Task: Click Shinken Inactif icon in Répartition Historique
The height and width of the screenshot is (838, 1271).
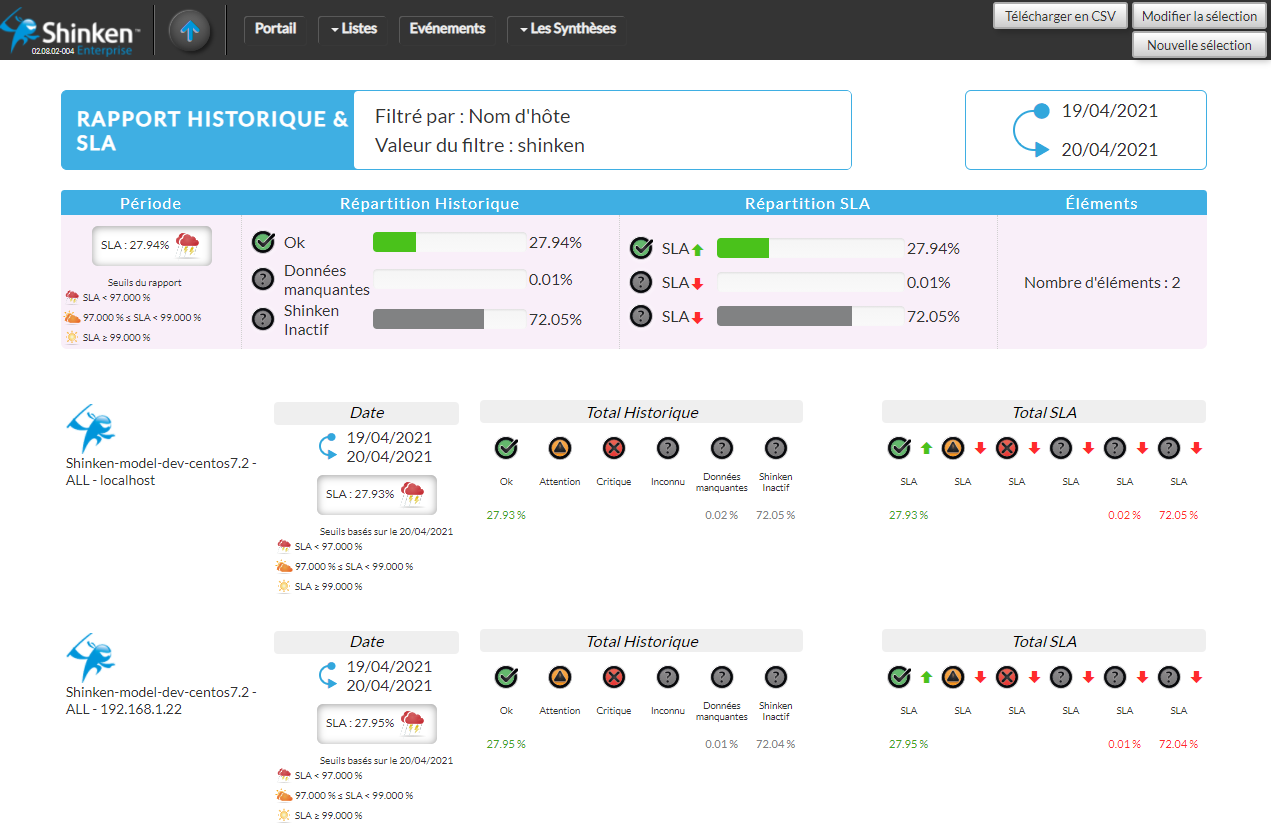Action: point(263,319)
